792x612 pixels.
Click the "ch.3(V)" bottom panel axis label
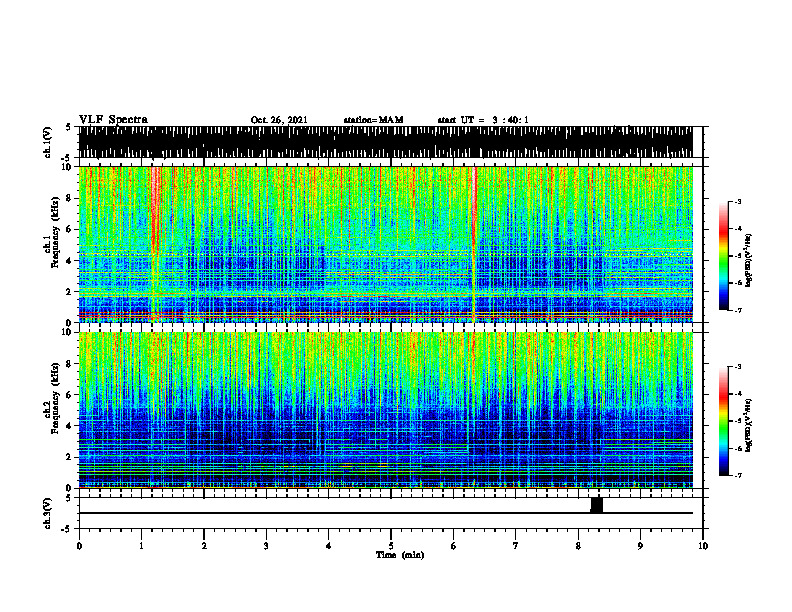48,513
